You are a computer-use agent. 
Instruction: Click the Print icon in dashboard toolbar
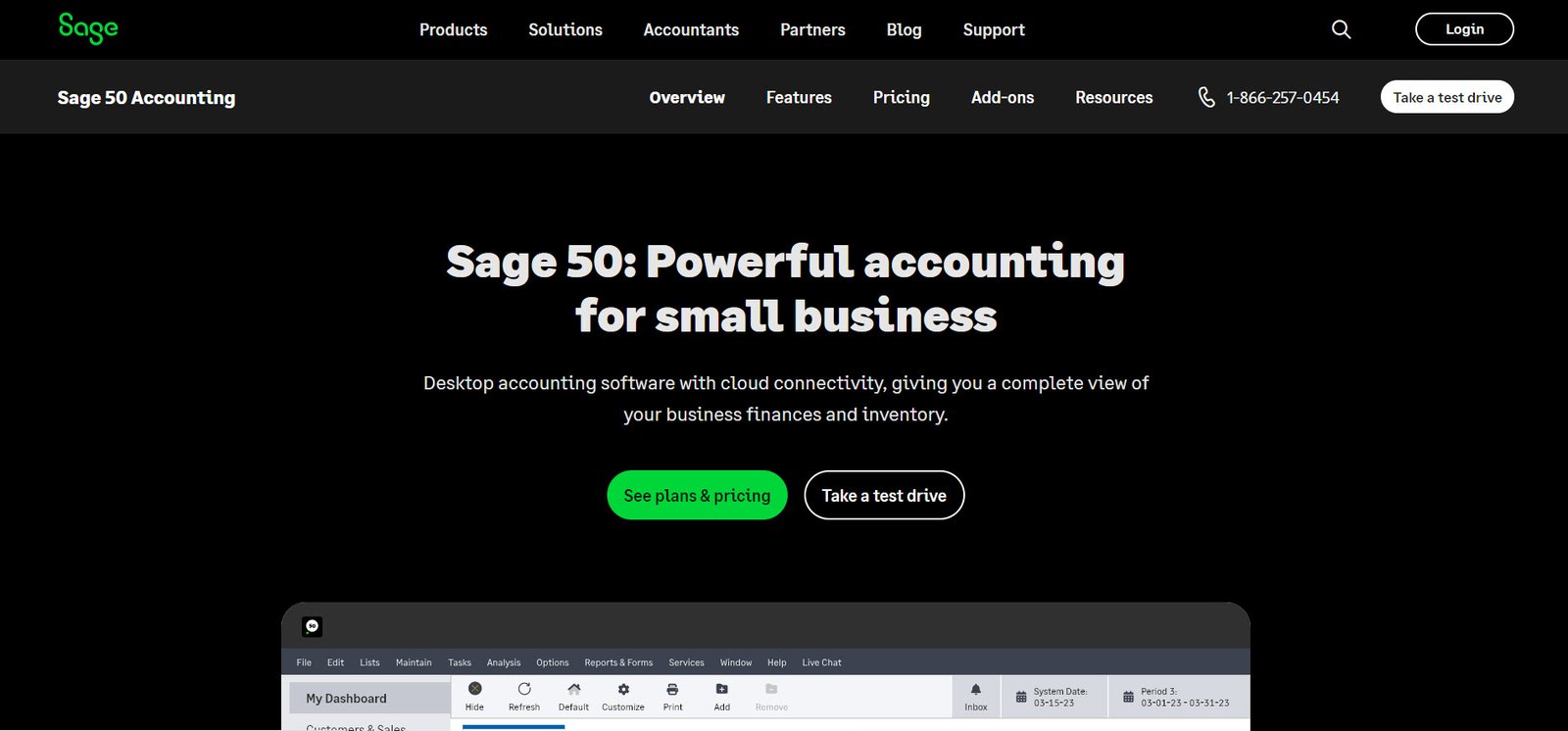(672, 689)
